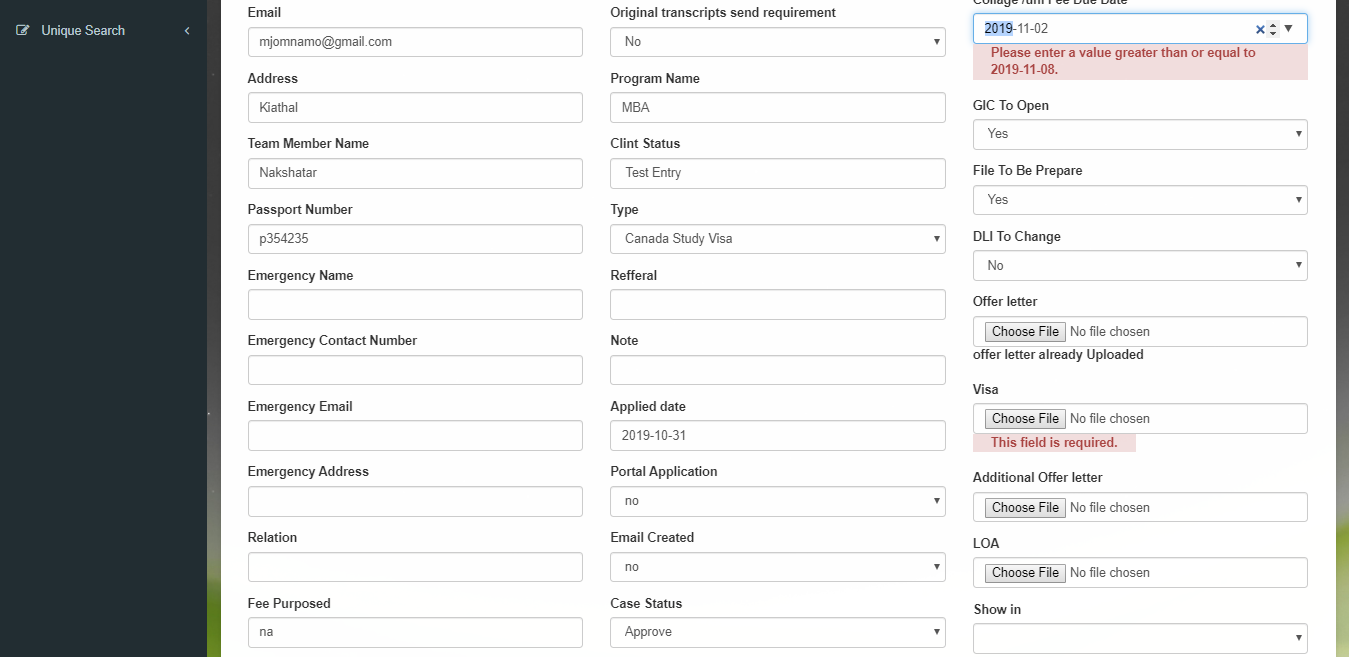Viewport: 1349px width, 657px height.
Task: Choose a file for Visa upload
Action: click(x=1025, y=419)
